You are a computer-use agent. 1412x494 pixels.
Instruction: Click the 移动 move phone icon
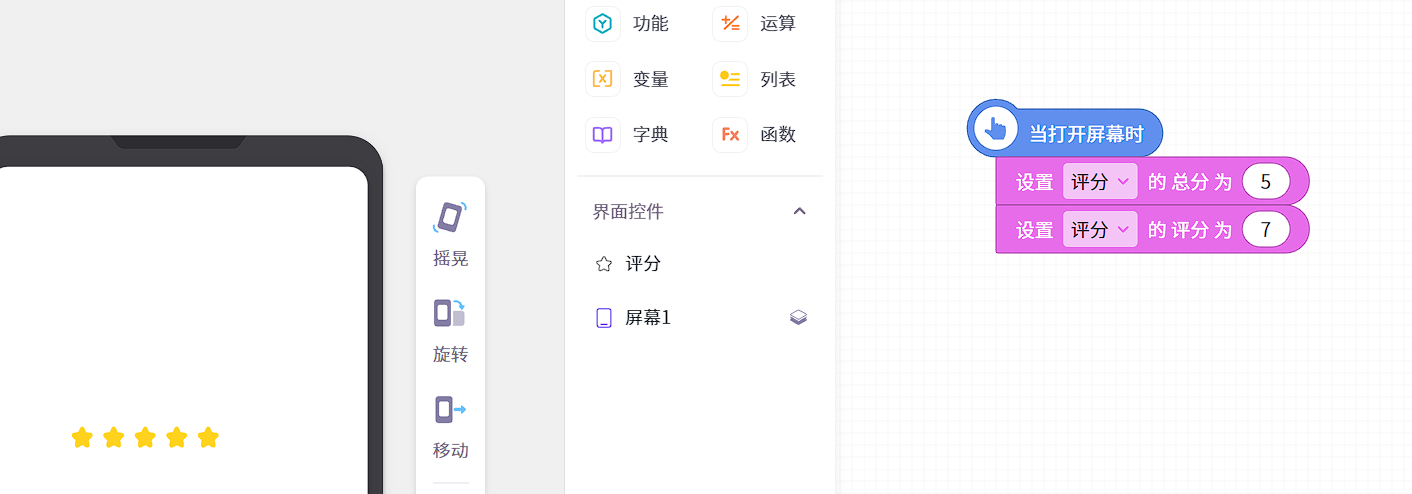(x=450, y=409)
